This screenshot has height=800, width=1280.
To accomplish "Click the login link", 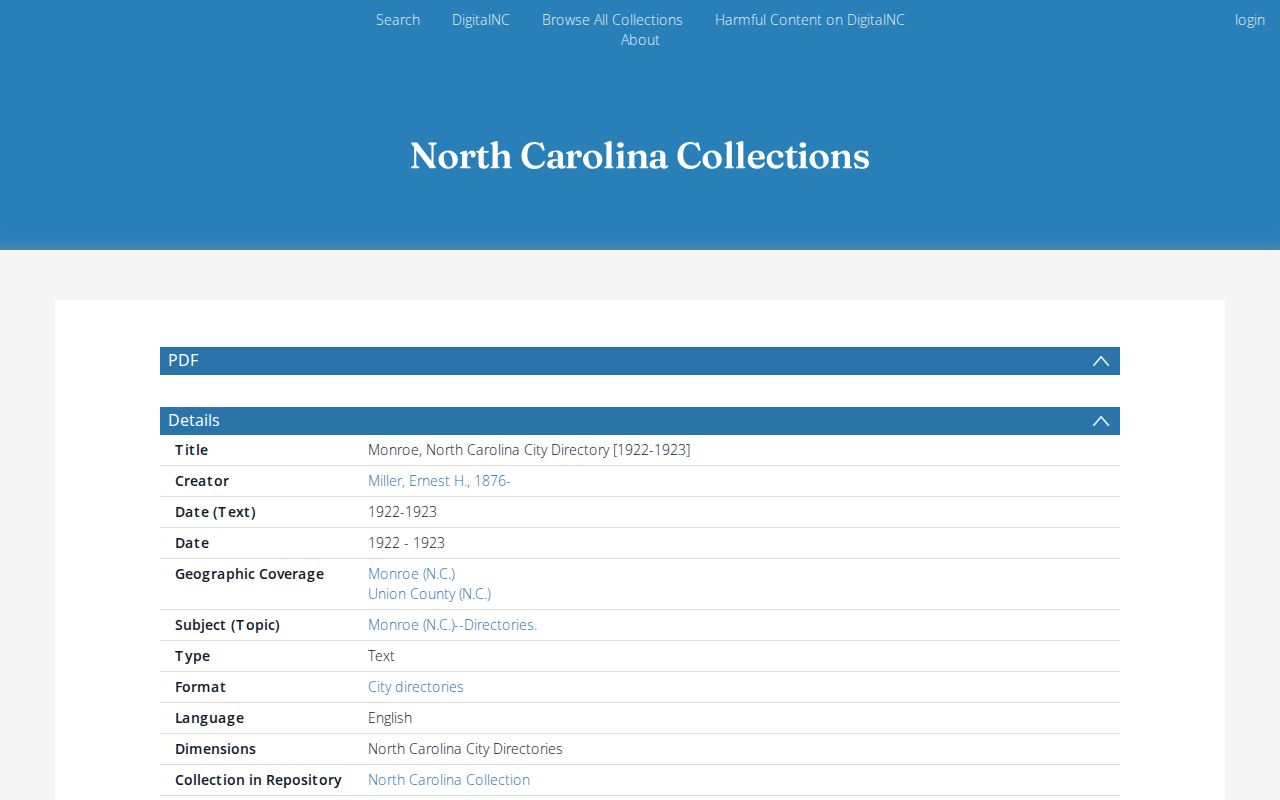I will (1250, 20).
